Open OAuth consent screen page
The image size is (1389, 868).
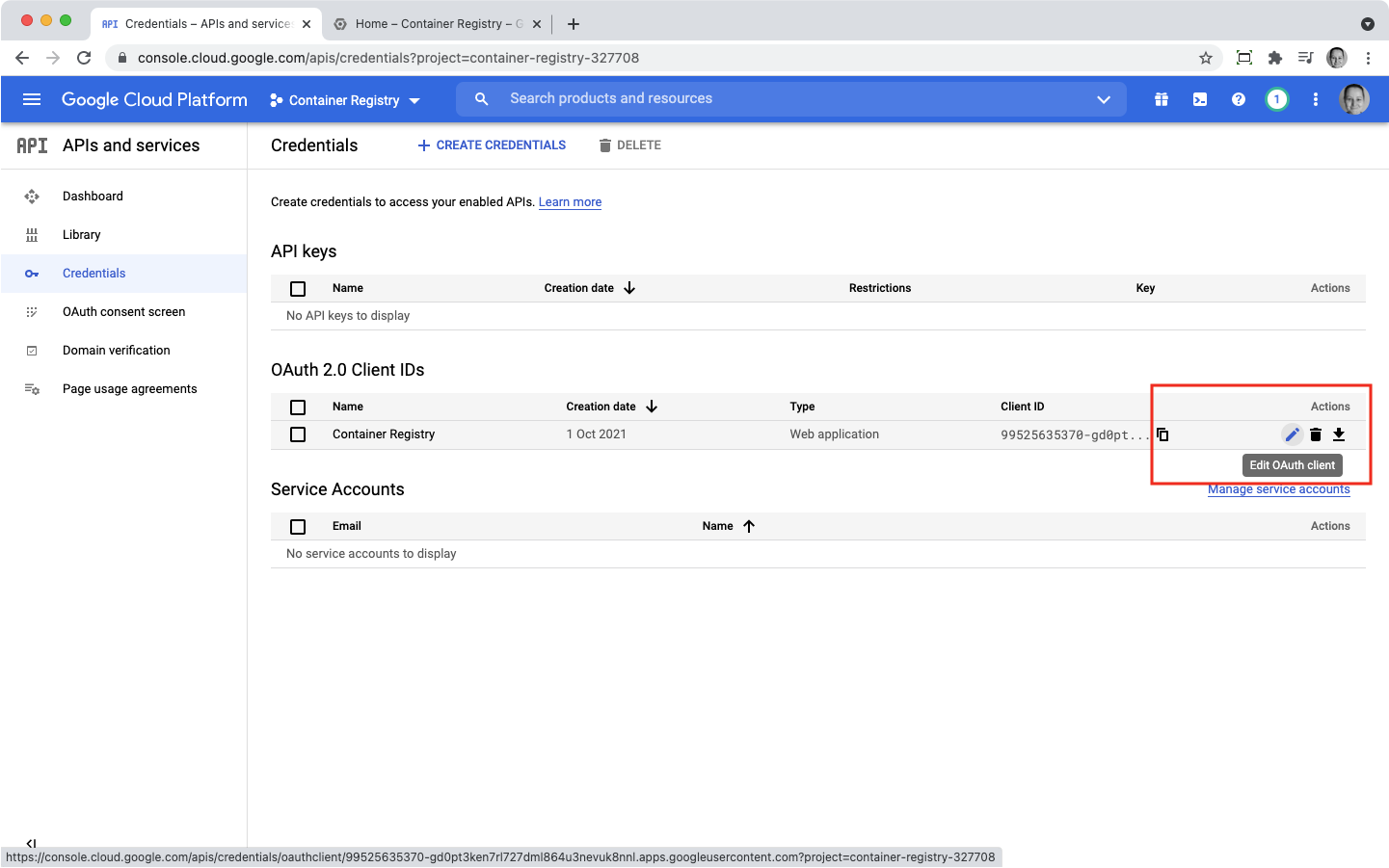pos(123,312)
